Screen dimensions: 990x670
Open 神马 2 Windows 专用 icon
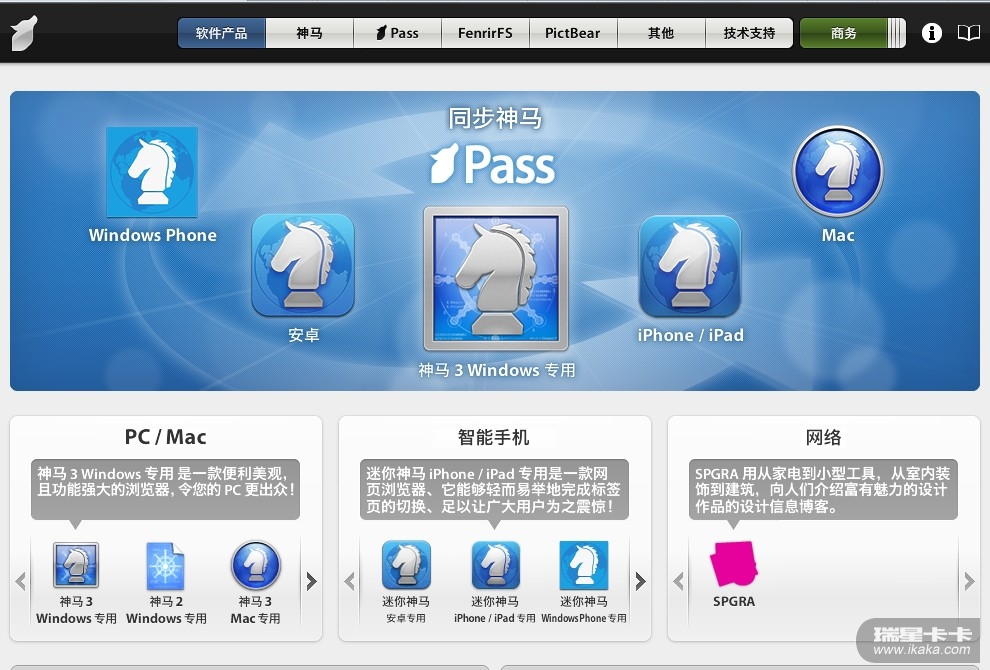click(165, 565)
